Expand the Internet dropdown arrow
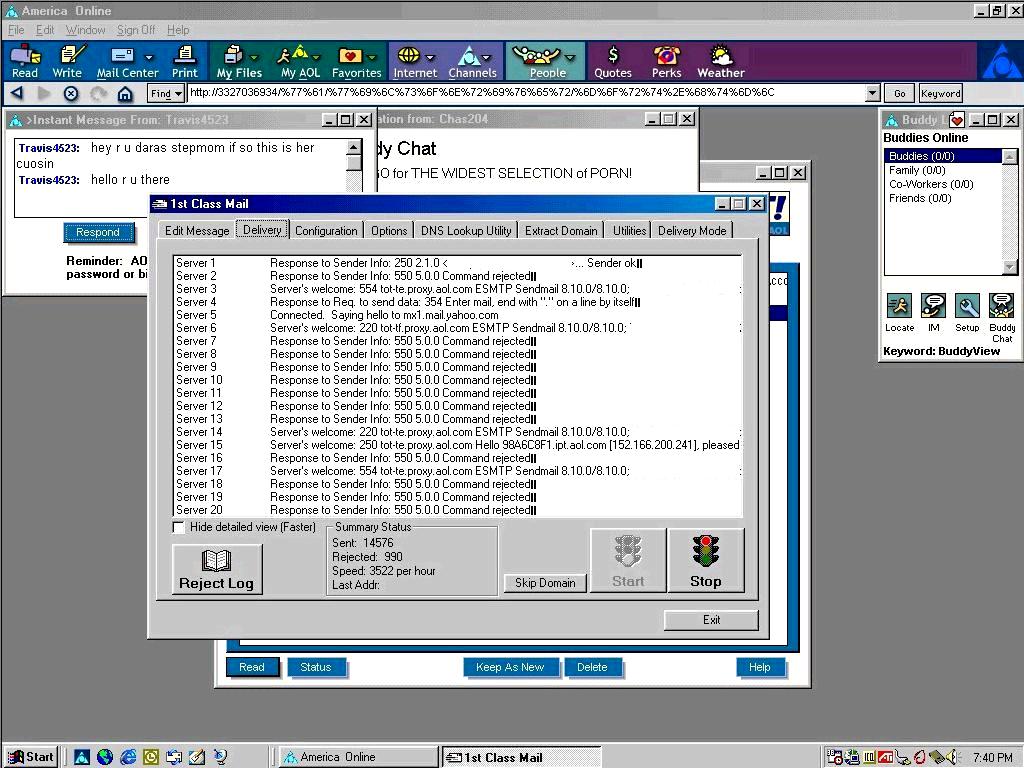 [430, 57]
